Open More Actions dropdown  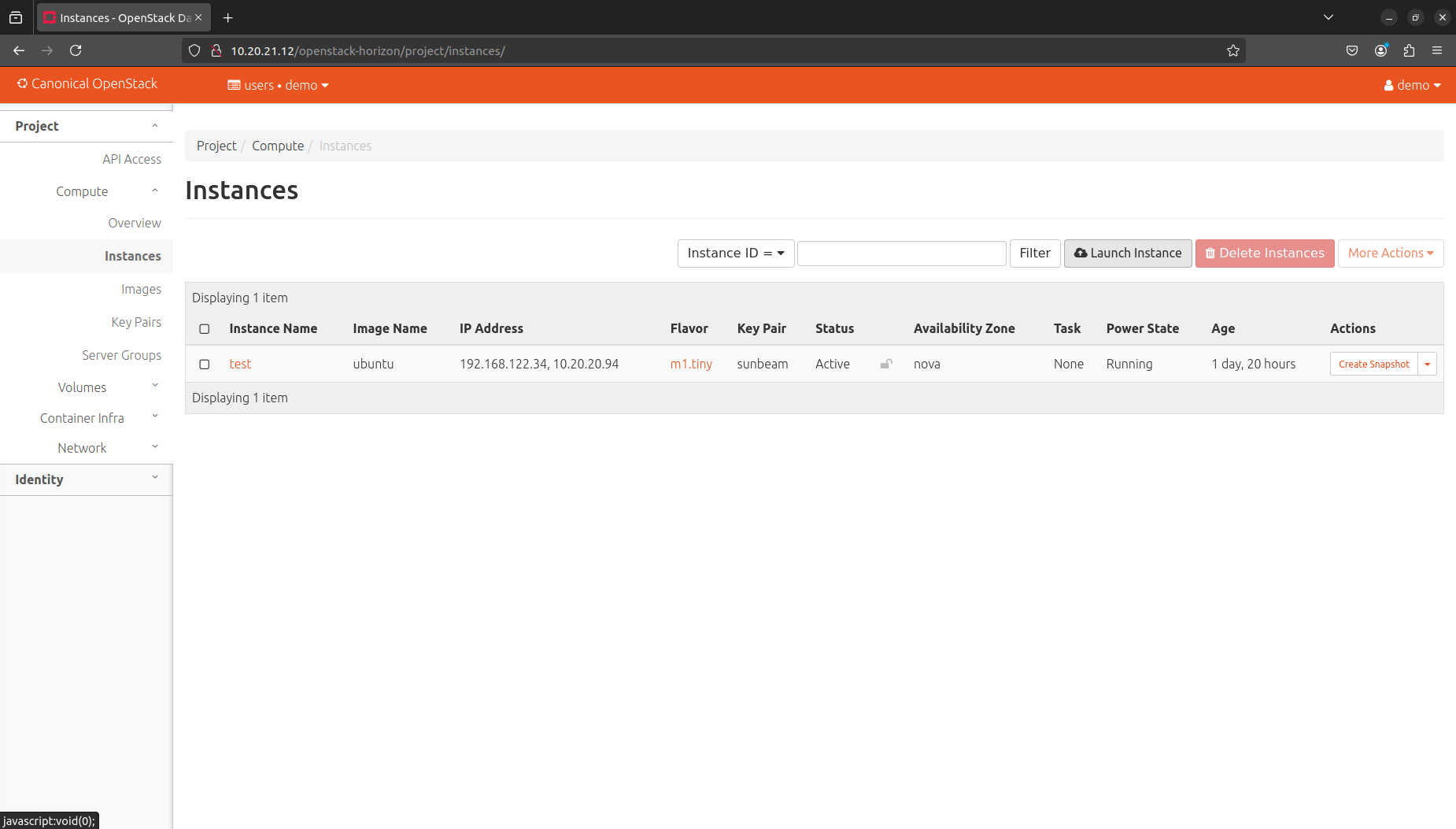(1391, 254)
